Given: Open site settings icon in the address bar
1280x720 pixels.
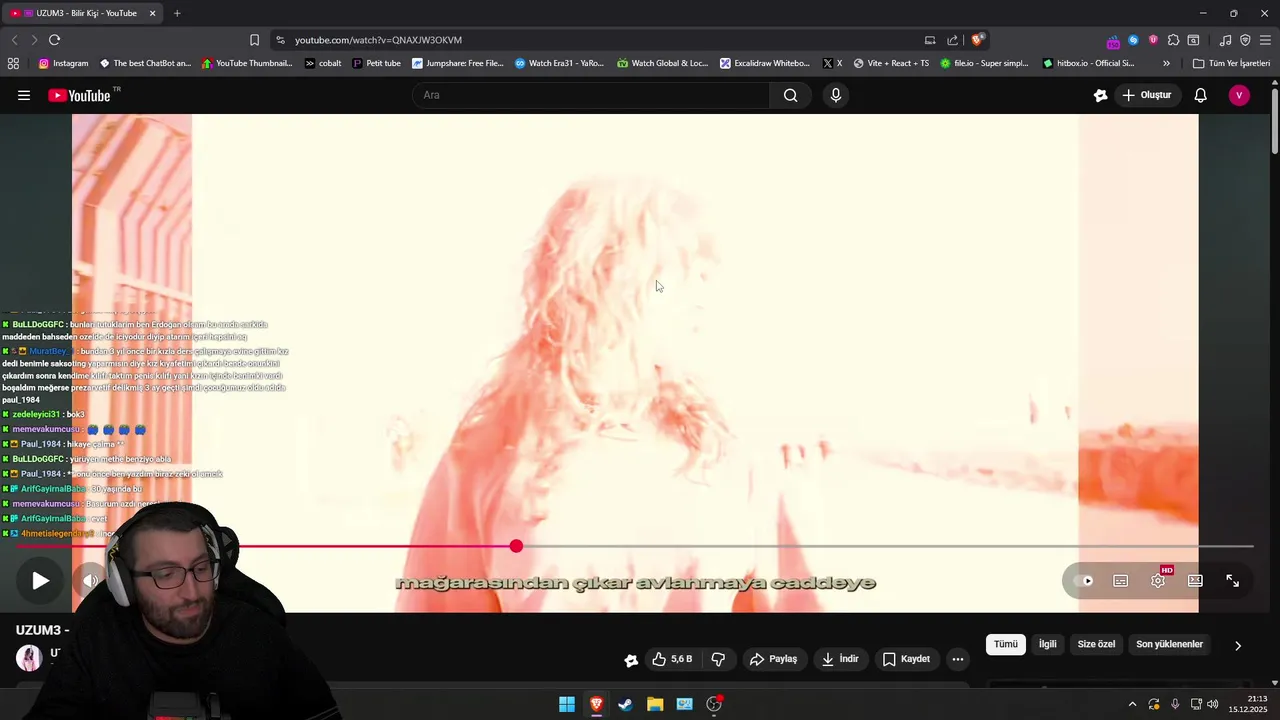Looking at the screenshot, I should coord(280,40).
